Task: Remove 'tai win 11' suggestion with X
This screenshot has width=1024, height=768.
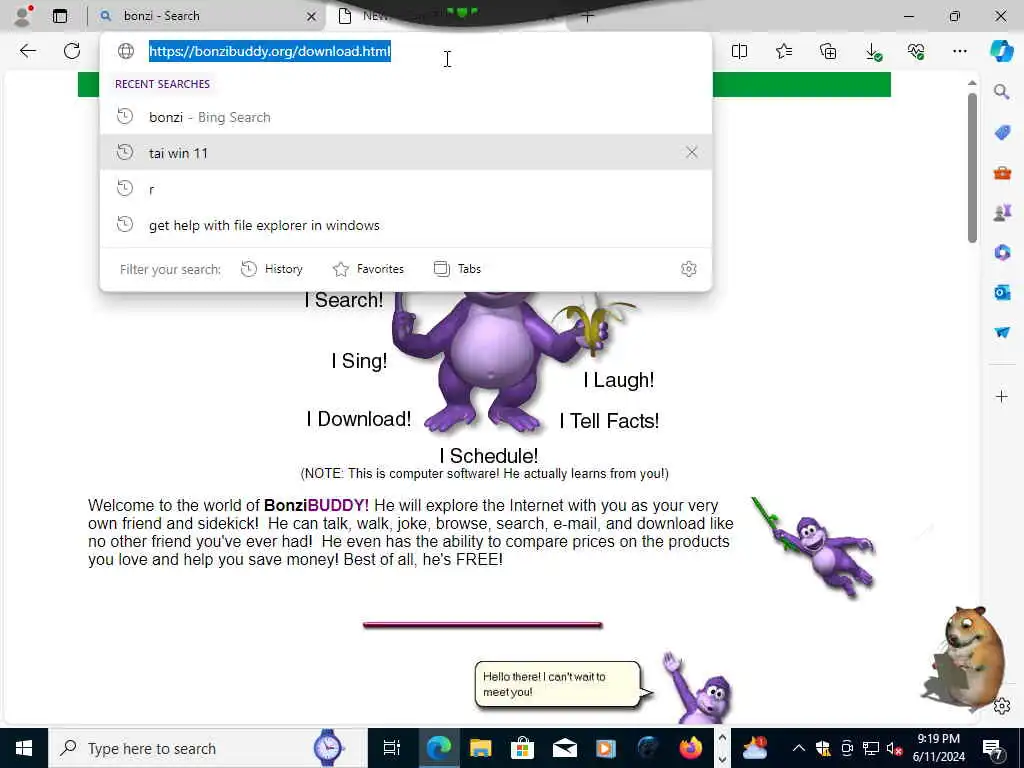Action: point(692,152)
